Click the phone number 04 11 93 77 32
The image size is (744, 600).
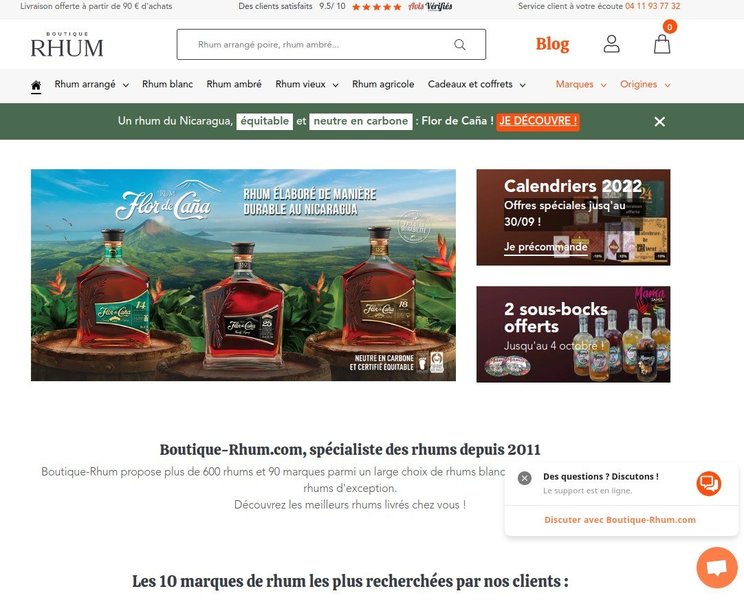pyautogui.click(x=652, y=6)
